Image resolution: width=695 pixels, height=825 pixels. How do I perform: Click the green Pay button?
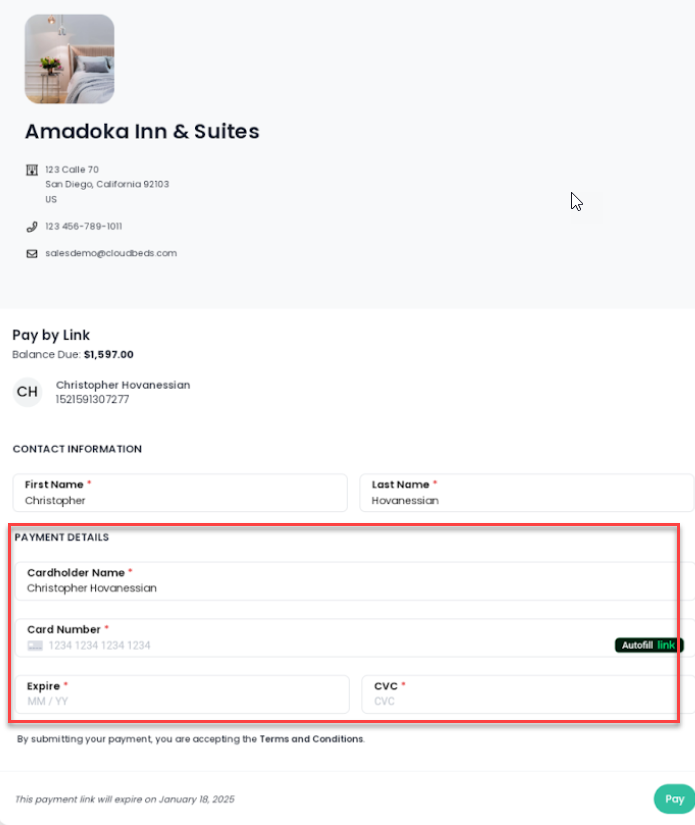point(674,799)
